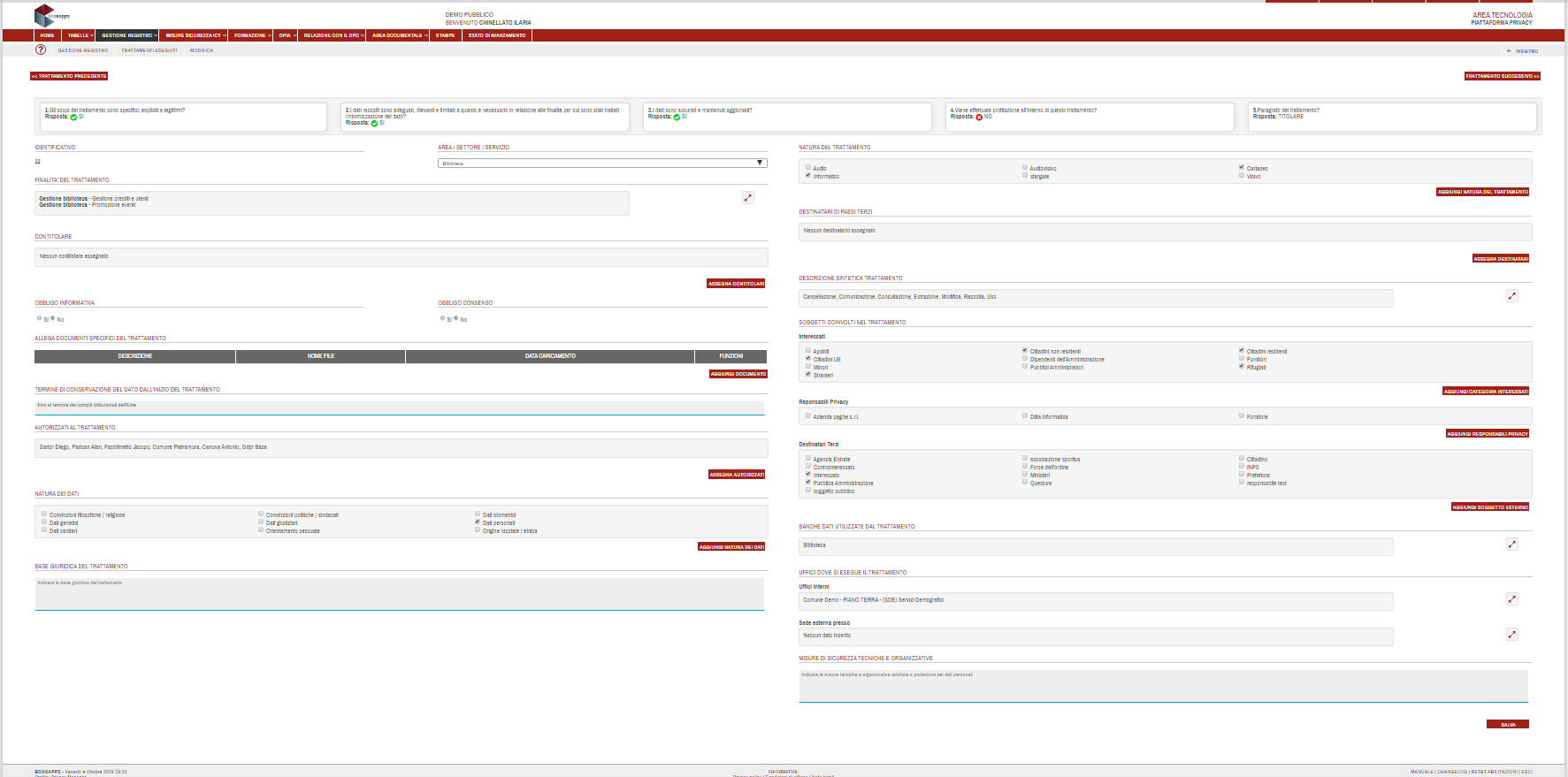This screenshot has height=777, width=1568.
Task: Check the Azienda paghe s.r.l. checkbox
Action: (808, 415)
